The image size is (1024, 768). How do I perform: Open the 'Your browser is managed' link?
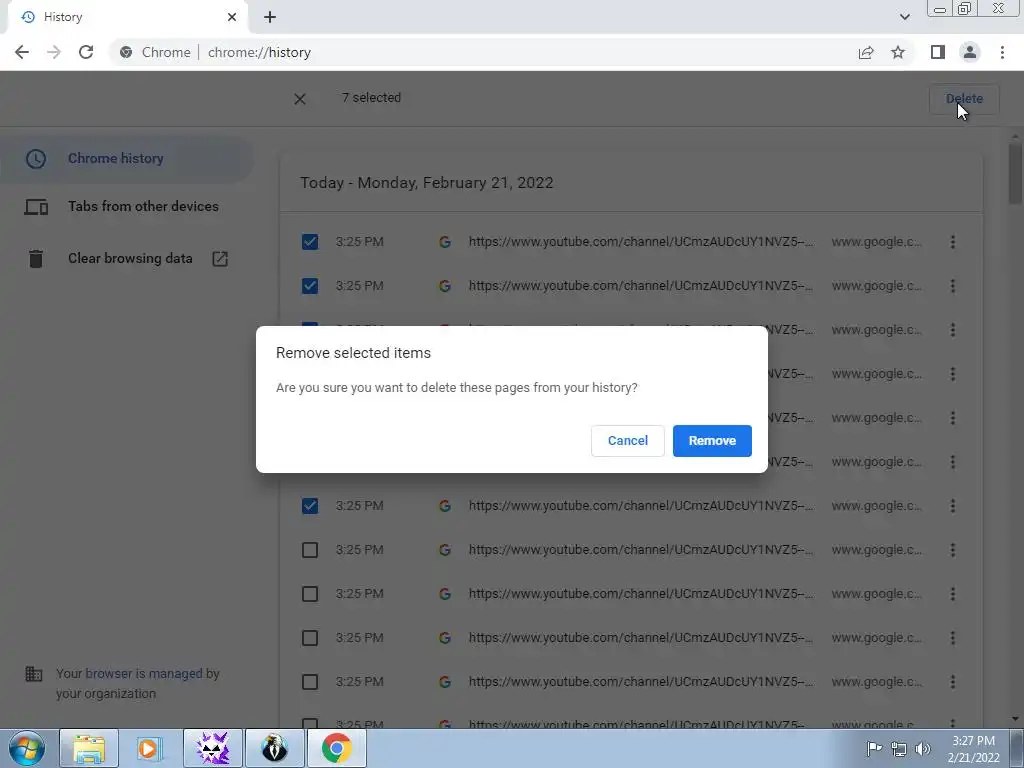pyautogui.click(x=144, y=673)
